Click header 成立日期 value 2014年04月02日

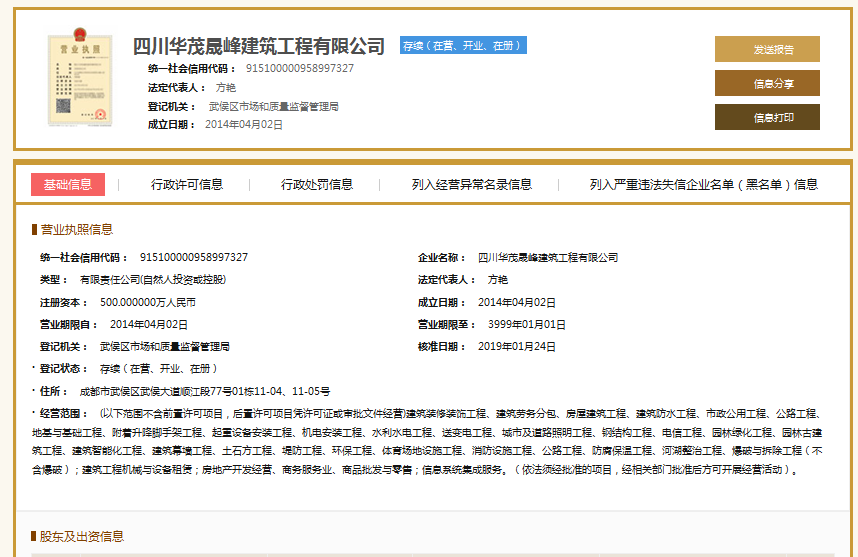coord(244,125)
